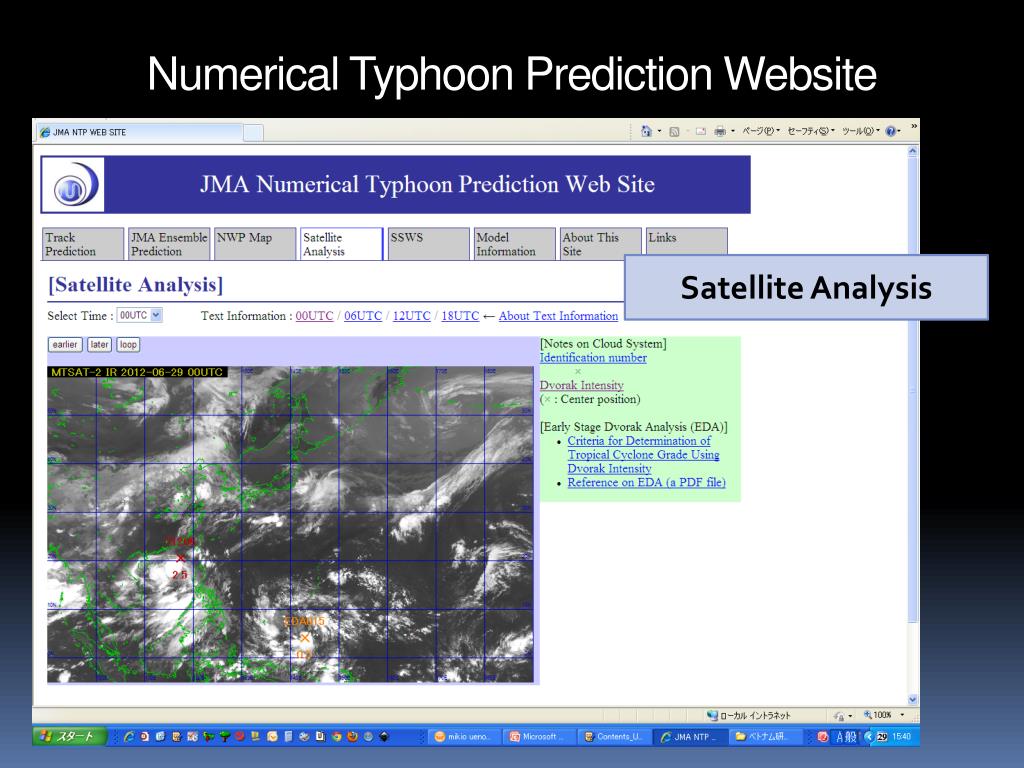Click the red X typhoon center marker
Screen dimensions: 1024x768
[181, 558]
